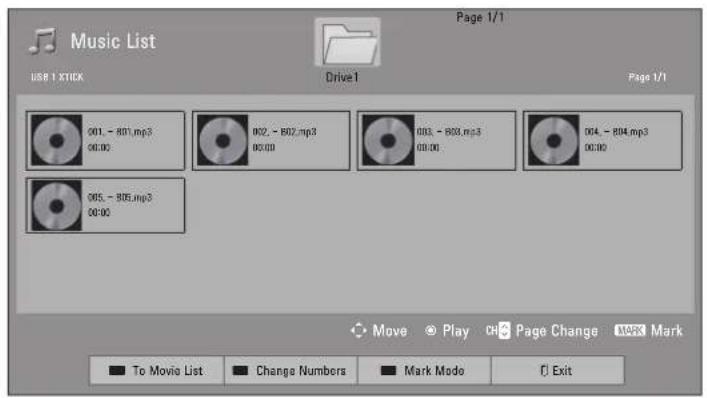Image resolution: width=707 pixels, height=398 pixels.
Task: Select the disc thumbnail for track 004
Action: (554, 141)
